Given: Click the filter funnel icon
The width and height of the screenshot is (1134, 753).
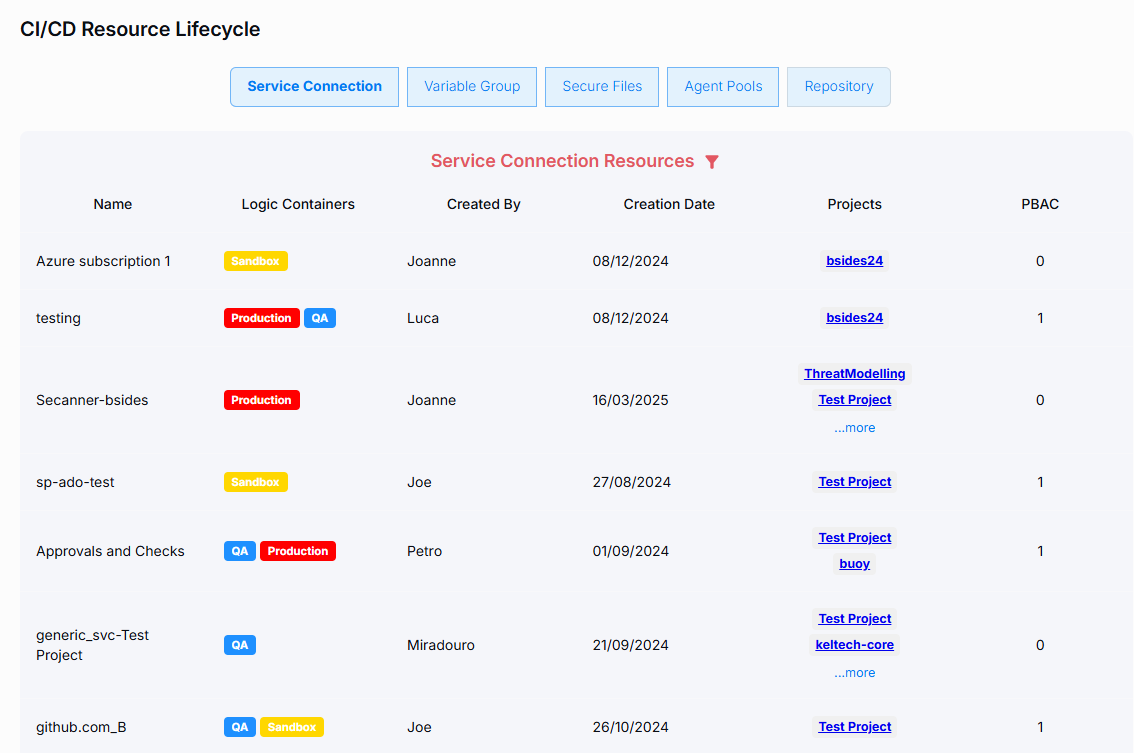Looking at the screenshot, I should [x=712, y=162].
